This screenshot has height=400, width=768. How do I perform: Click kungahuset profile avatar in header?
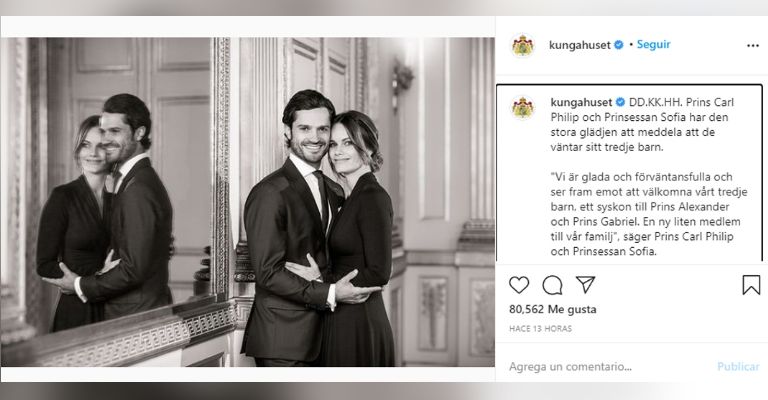(523, 45)
